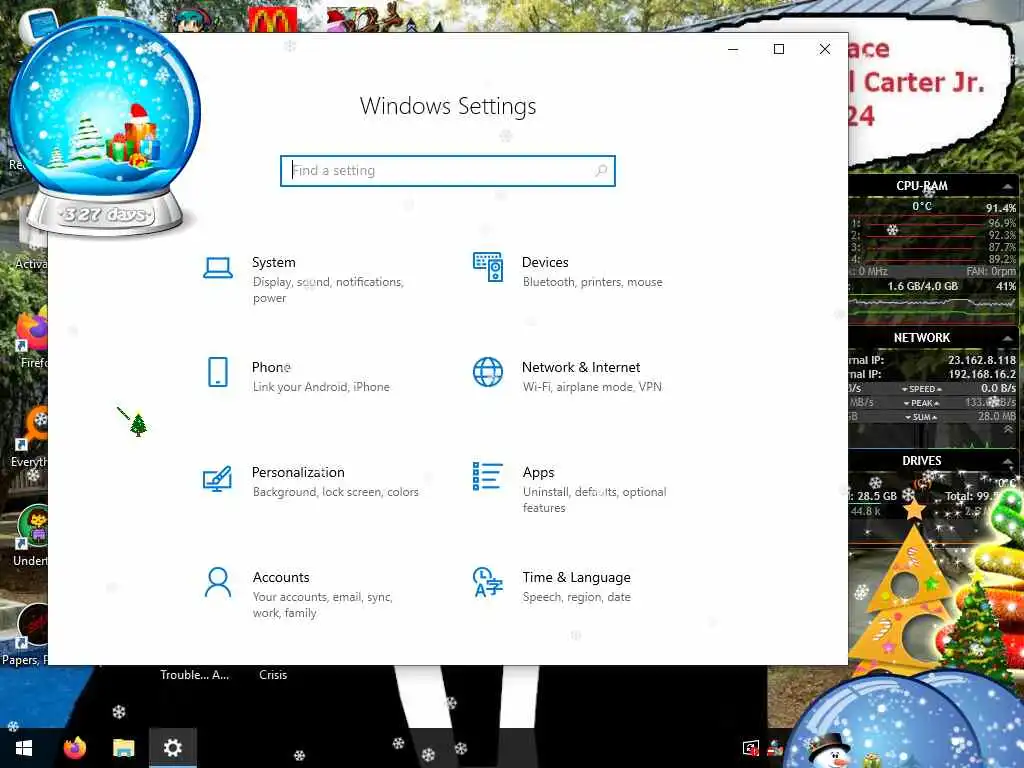Click the Settings gear taskbar button
1024x768 pixels.
tap(172, 748)
